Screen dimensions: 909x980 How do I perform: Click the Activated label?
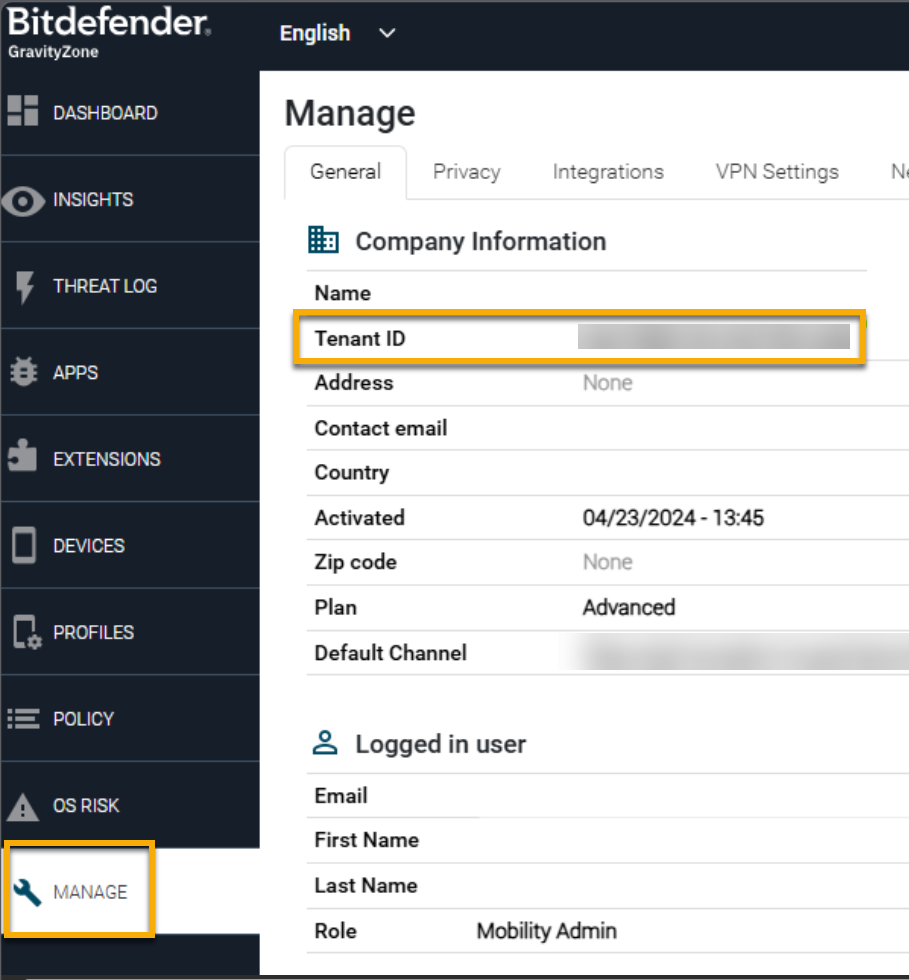359,518
